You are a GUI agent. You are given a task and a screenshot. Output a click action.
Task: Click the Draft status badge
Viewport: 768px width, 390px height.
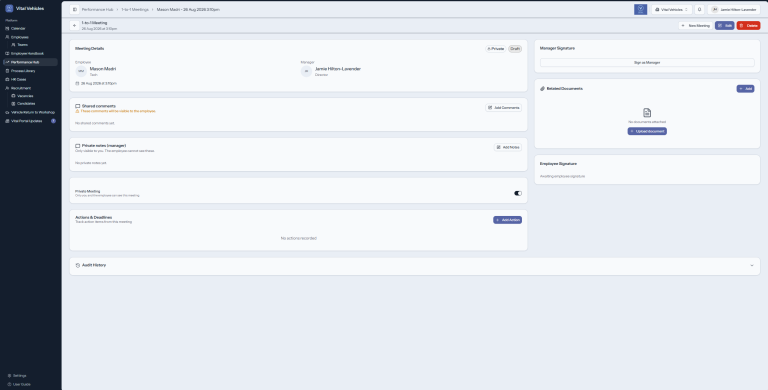(x=515, y=49)
